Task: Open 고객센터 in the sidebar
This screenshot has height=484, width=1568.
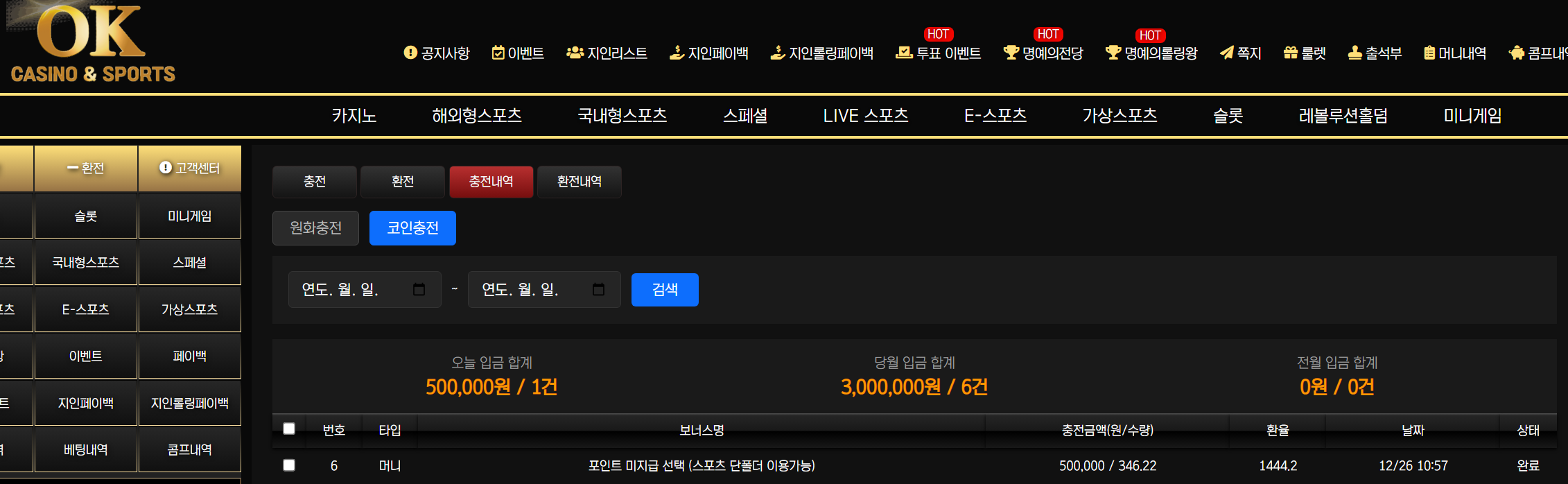Action: click(x=190, y=168)
